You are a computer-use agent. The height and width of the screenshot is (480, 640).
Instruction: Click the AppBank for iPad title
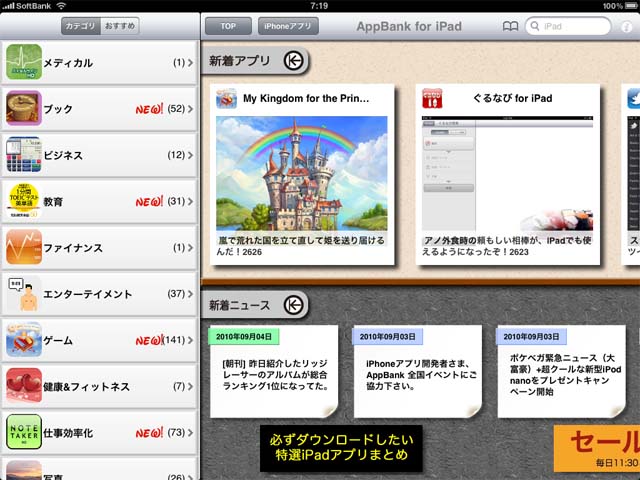tap(409, 27)
